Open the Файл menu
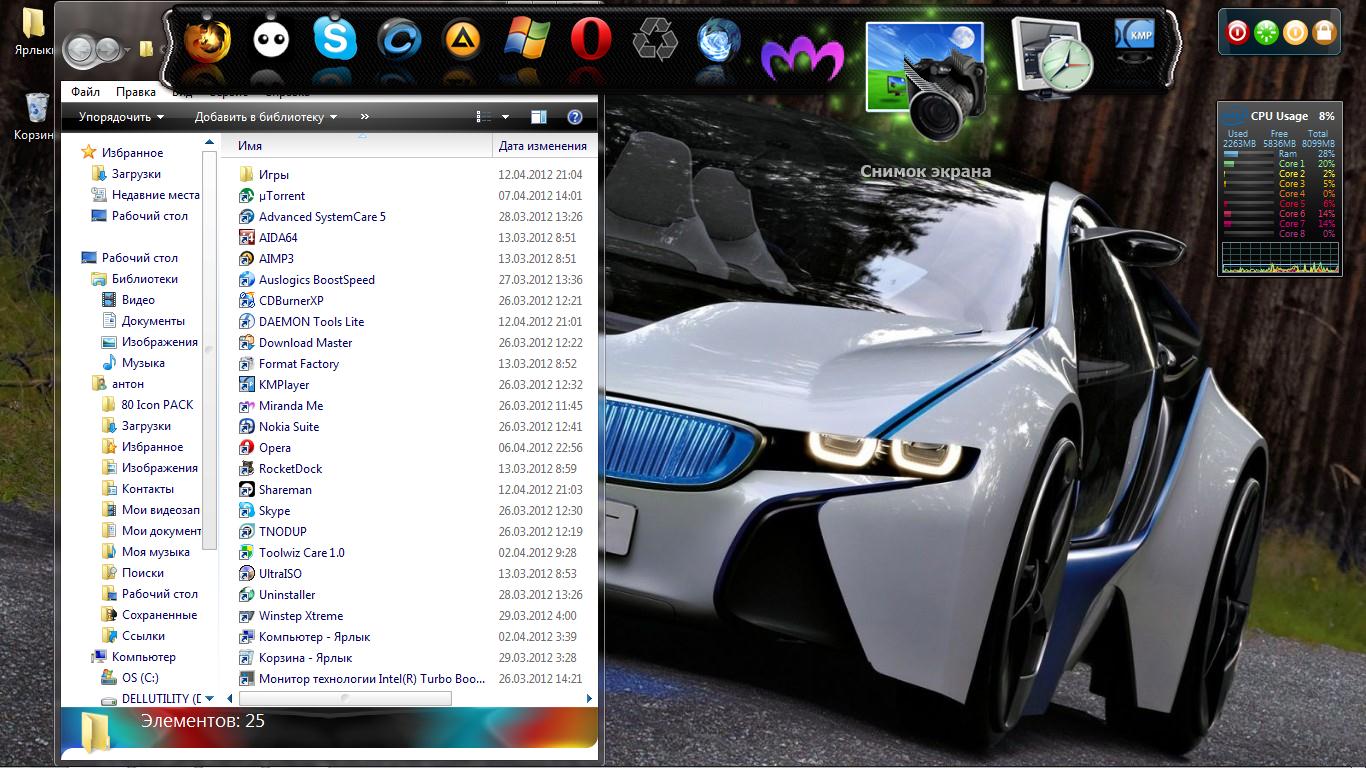Image resolution: width=1366 pixels, height=768 pixels. tap(85, 92)
